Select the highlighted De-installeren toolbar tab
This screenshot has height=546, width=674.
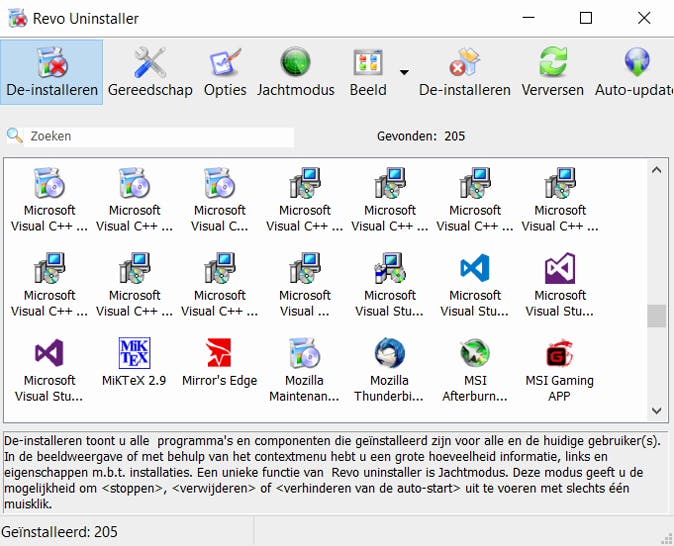pos(52,72)
